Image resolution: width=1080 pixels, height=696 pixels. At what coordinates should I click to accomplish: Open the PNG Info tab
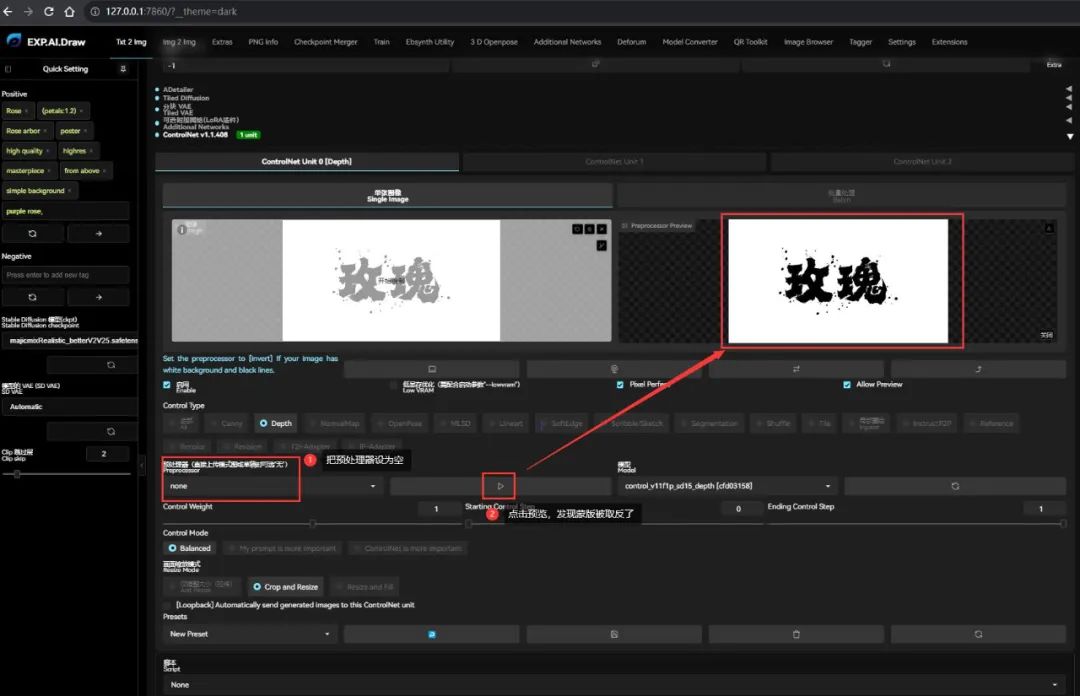pyautogui.click(x=263, y=42)
